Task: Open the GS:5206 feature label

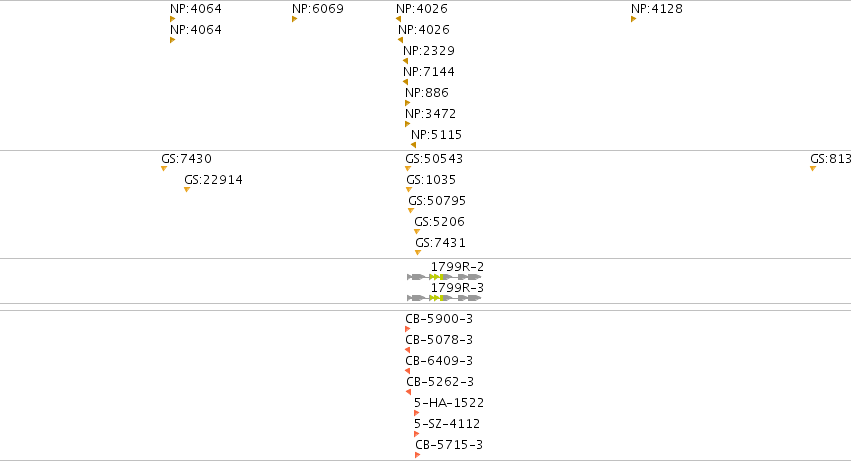Action: coord(440,222)
